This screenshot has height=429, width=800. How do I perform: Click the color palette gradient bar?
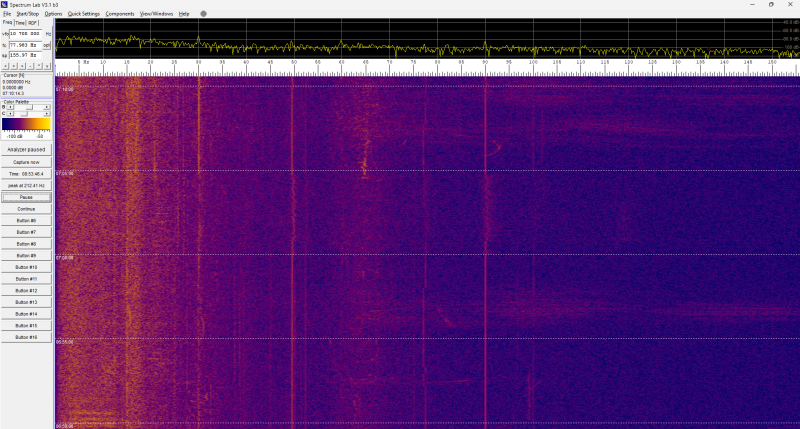(26, 124)
